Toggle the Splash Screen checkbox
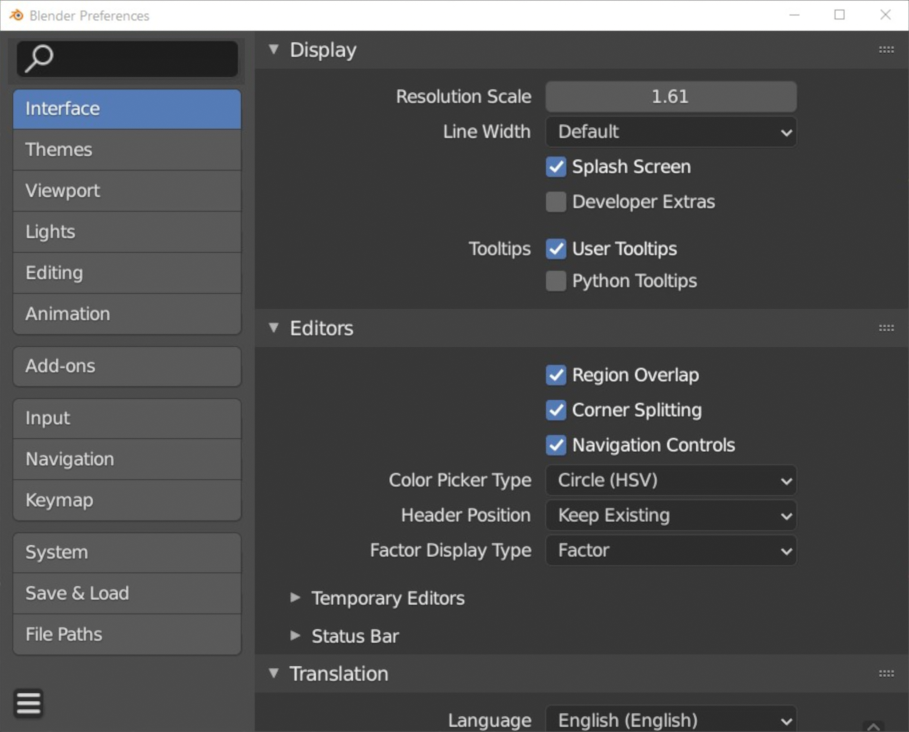 pyautogui.click(x=556, y=167)
